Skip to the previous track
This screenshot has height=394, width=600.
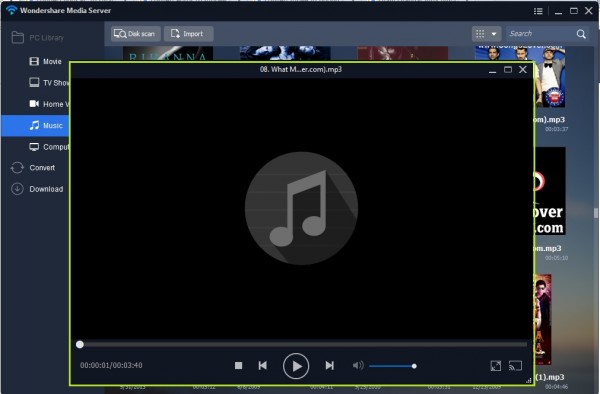(x=262, y=366)
